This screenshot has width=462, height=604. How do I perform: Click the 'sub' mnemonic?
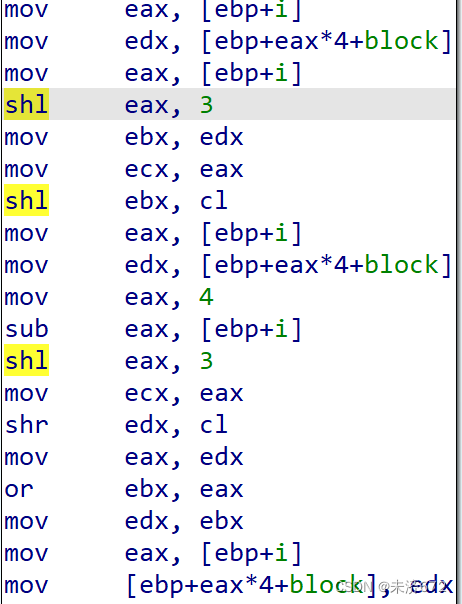(27, 329)
